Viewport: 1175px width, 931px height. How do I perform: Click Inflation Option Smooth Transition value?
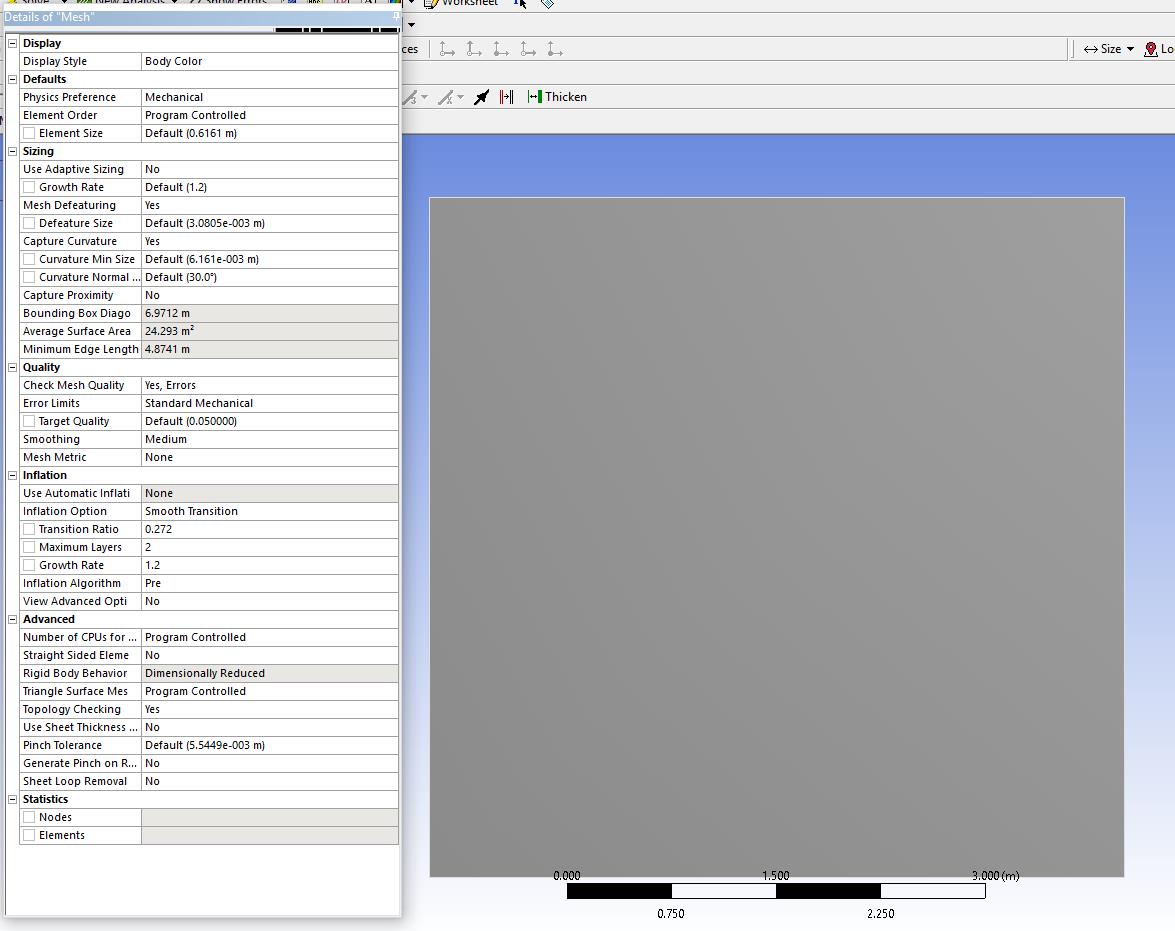click(x=270, y=511)
